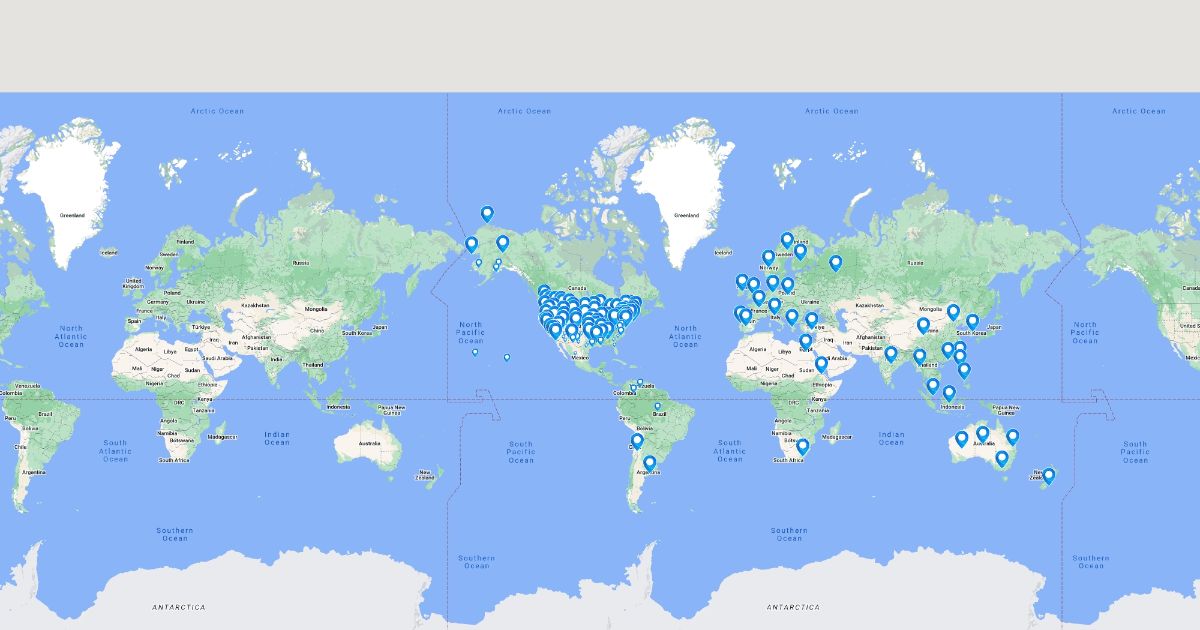
Task: Click the map pin in Egypt
Action: (x=806, y=341)
